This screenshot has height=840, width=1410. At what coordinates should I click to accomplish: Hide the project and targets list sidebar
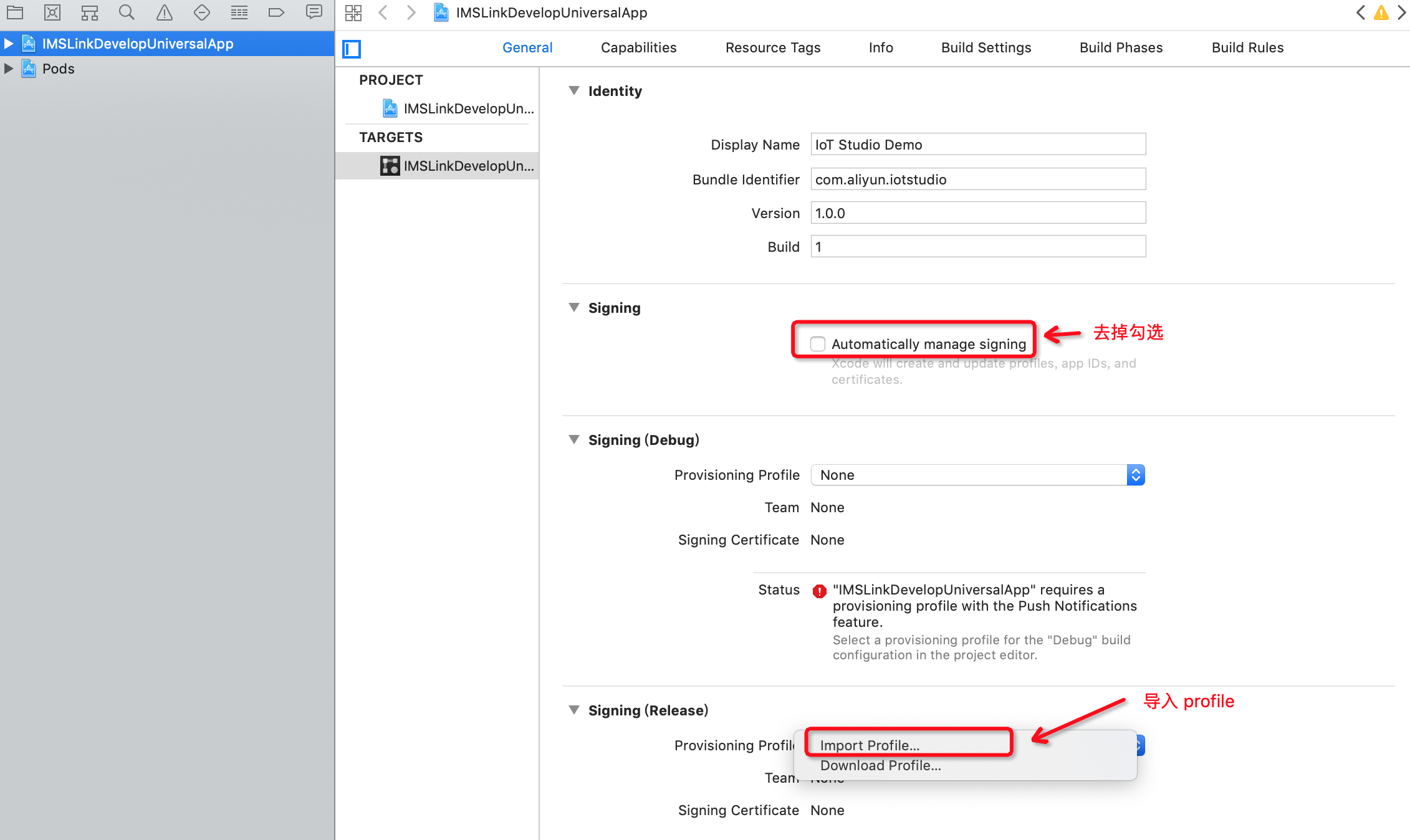coord(352,49)
